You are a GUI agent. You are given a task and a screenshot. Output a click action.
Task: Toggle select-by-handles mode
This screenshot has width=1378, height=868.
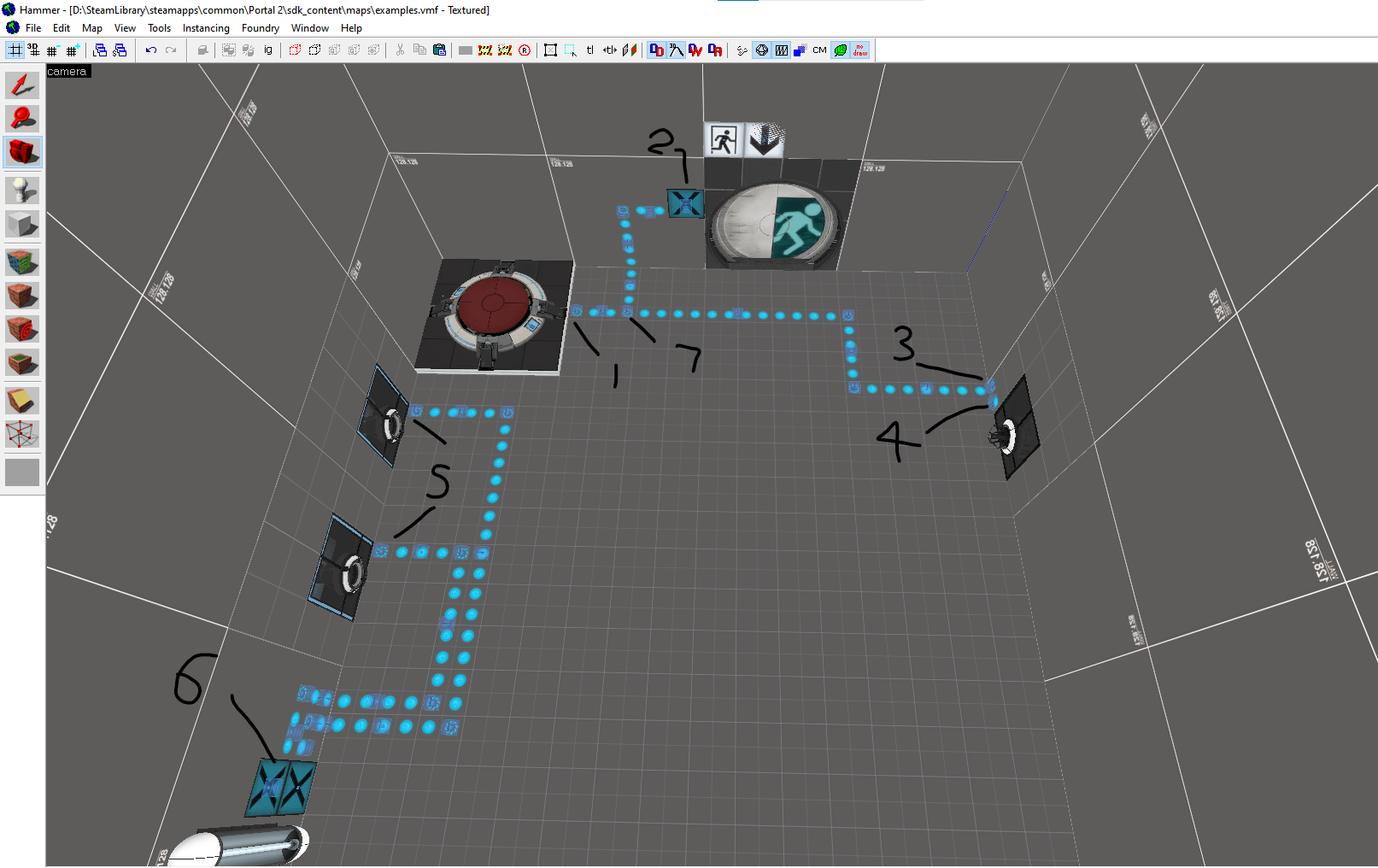click(551, 50)
